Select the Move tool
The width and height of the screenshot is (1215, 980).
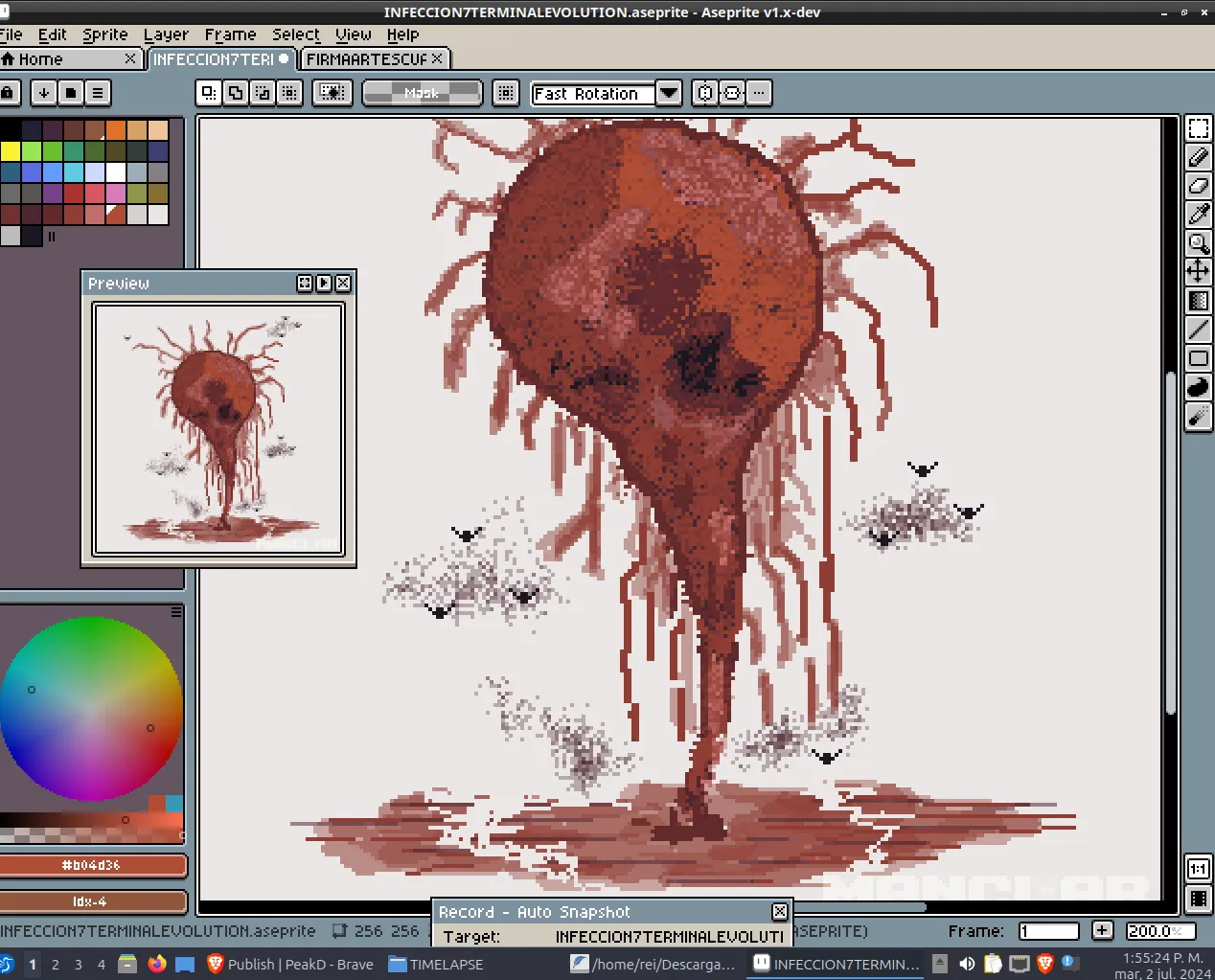(1199, 272)
